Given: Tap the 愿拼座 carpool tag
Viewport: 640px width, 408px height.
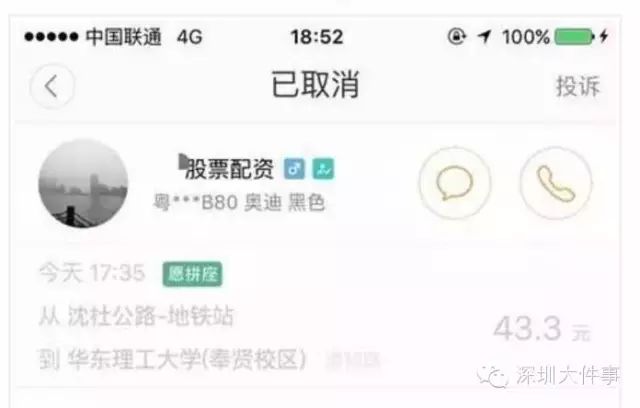Looking at the screenshot, I should (x=192, y=274).
